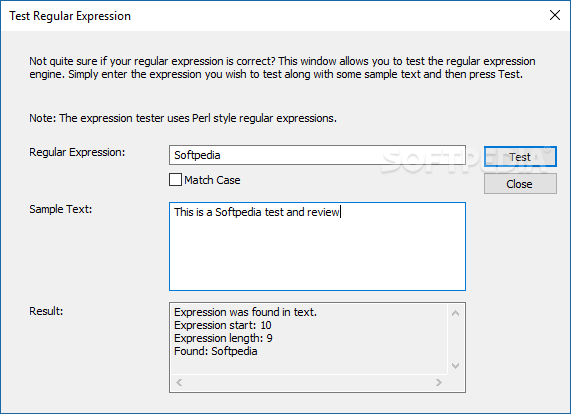
Task: Place cursor on 'Softpedia' in the sample text
Action: [238, 212]
